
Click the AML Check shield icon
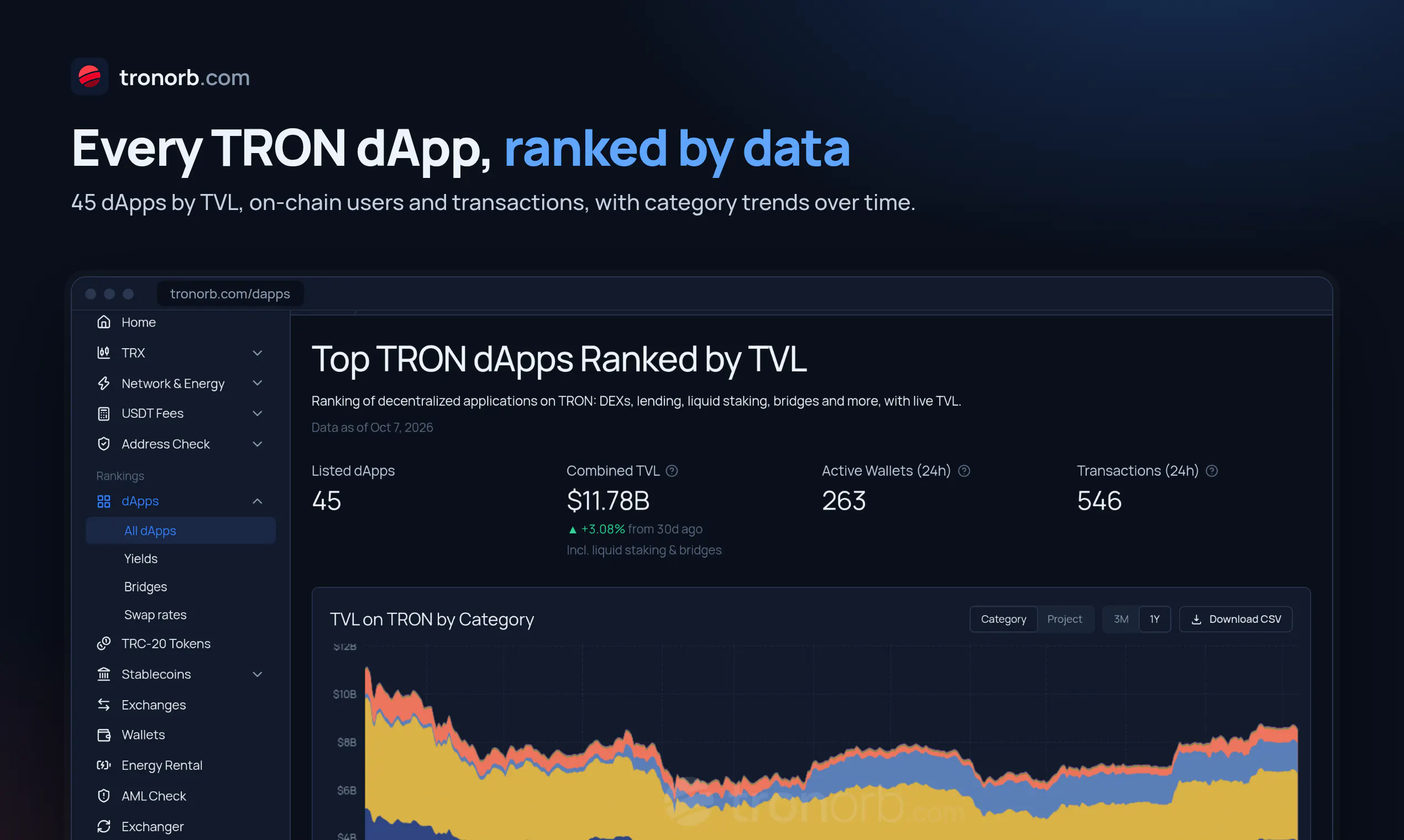click(103, 796)
